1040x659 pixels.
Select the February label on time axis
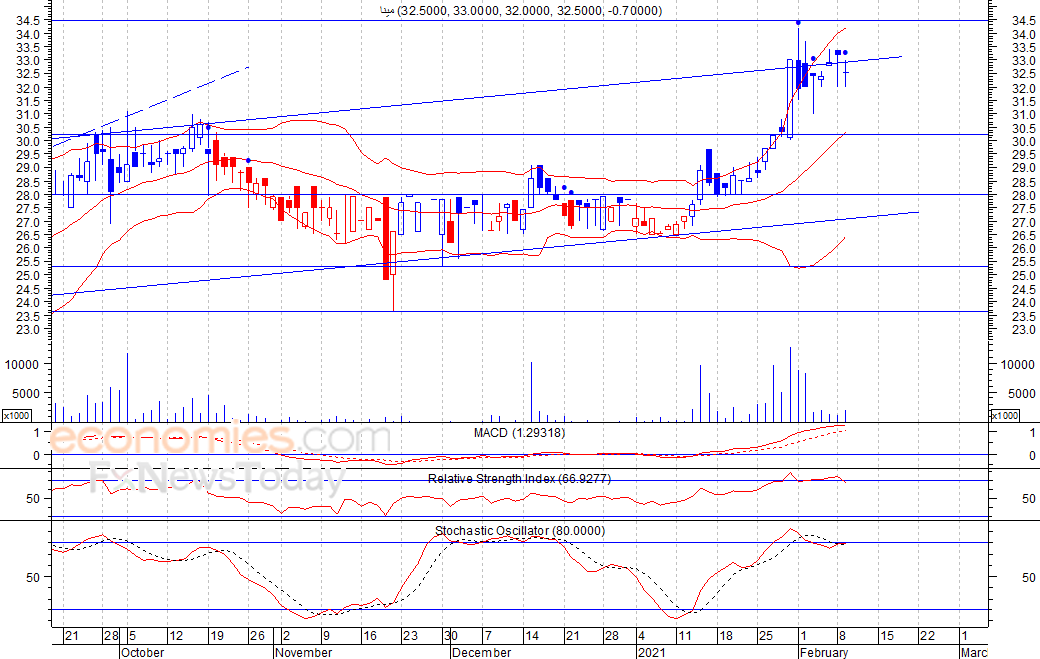[x=822, y=652]
